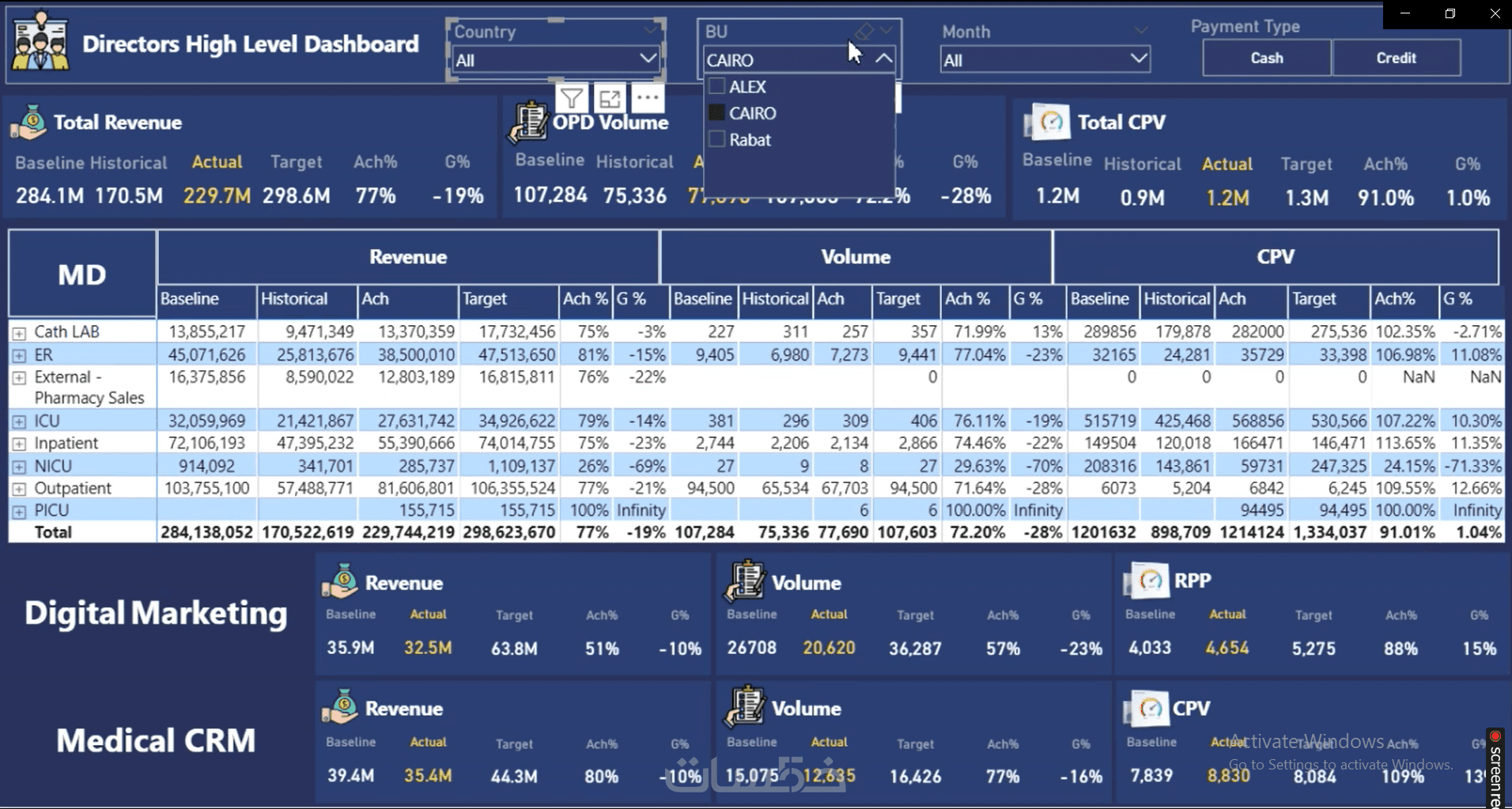
Task: Click Total CPV Ach% value 91.0%
Action: [1385, 198]
